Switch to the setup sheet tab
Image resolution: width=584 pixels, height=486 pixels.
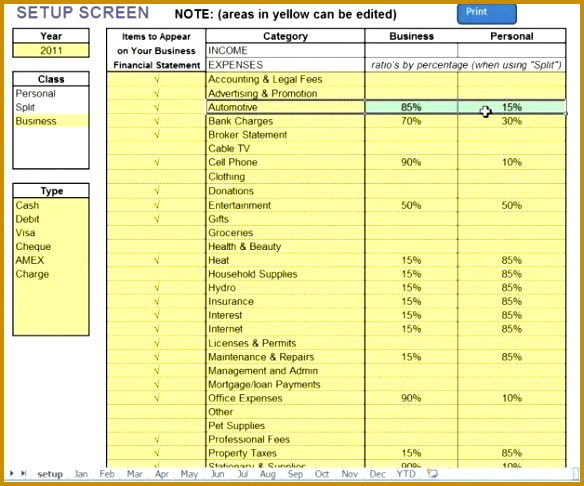50,474
